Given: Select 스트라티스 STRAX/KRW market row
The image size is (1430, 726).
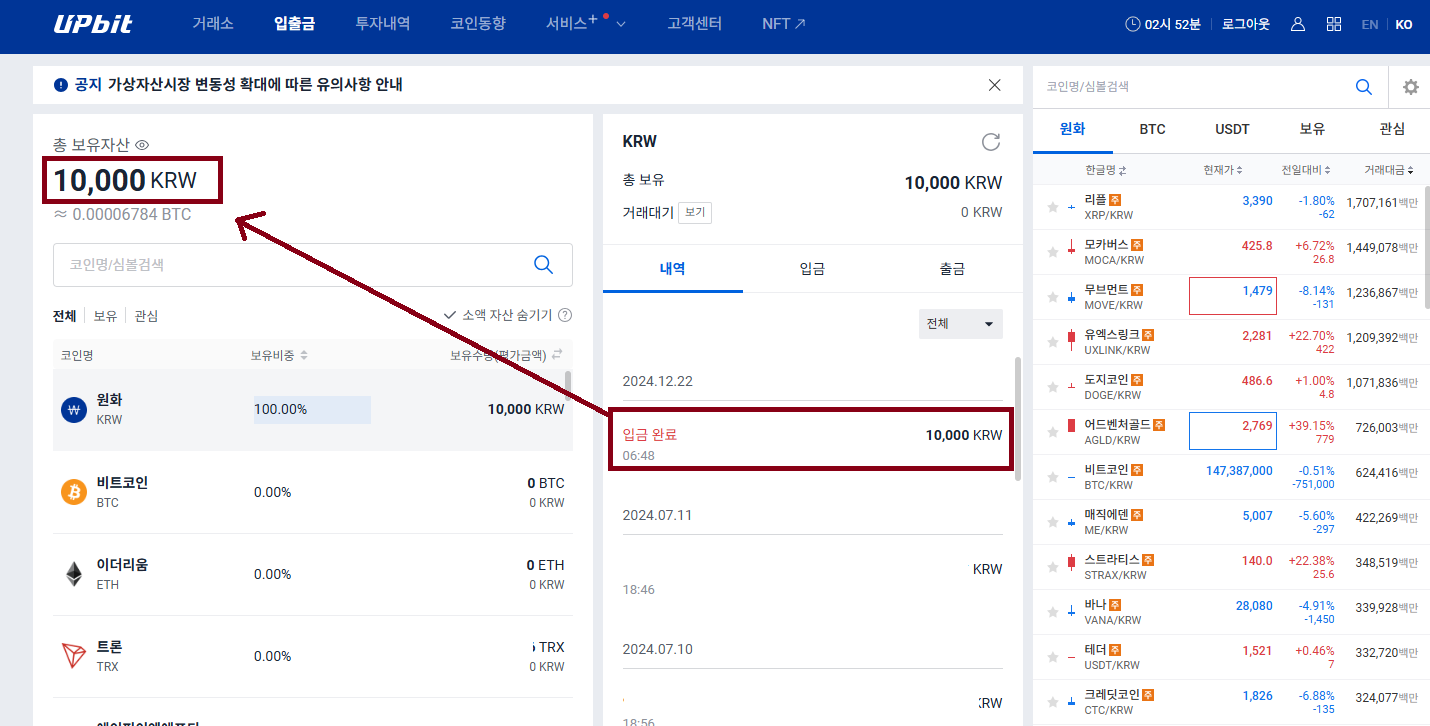Looking at the screenshot, I should [x=1231, y=567].
